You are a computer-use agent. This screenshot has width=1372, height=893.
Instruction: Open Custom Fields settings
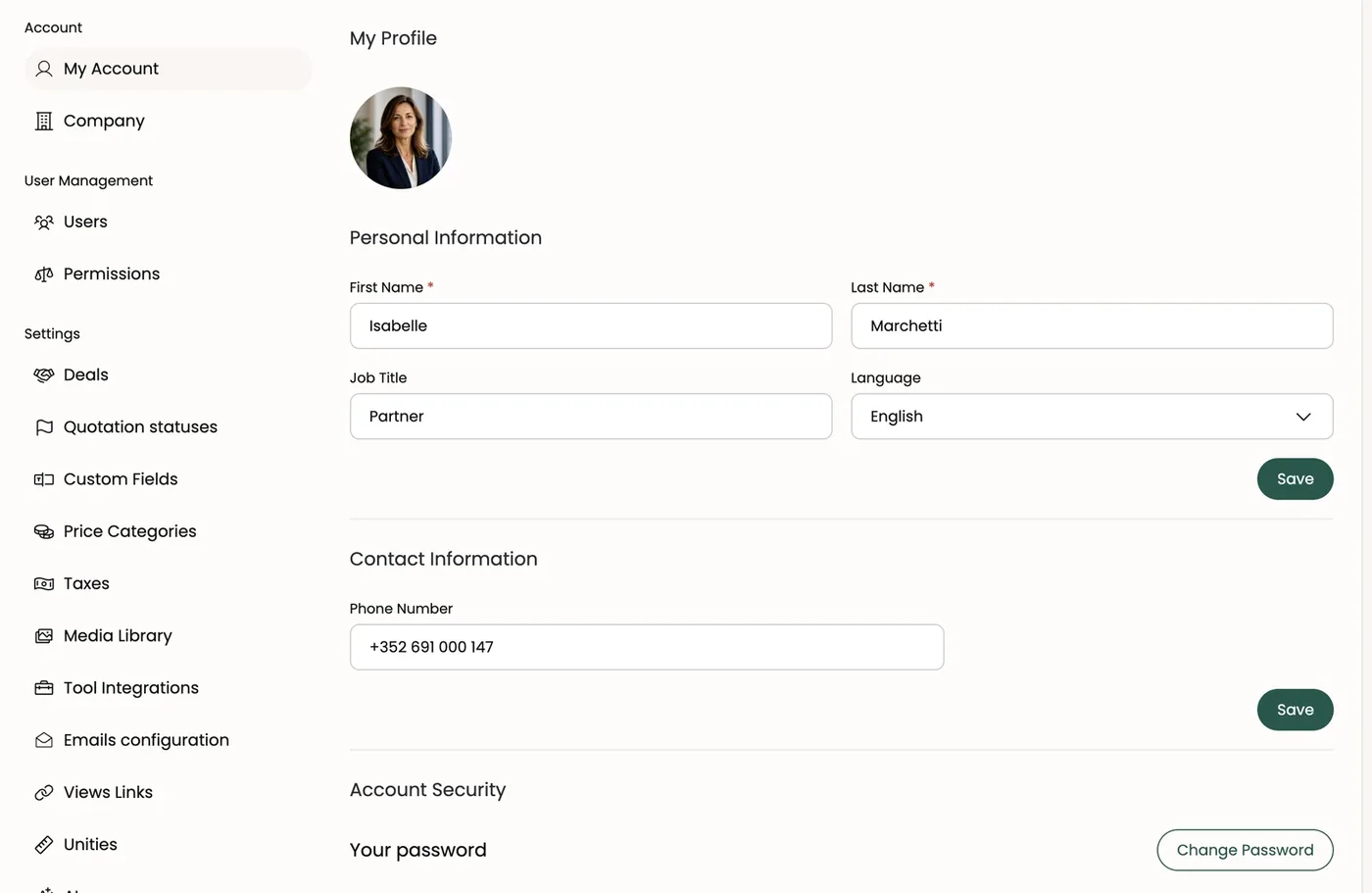[x=168, y=478]
